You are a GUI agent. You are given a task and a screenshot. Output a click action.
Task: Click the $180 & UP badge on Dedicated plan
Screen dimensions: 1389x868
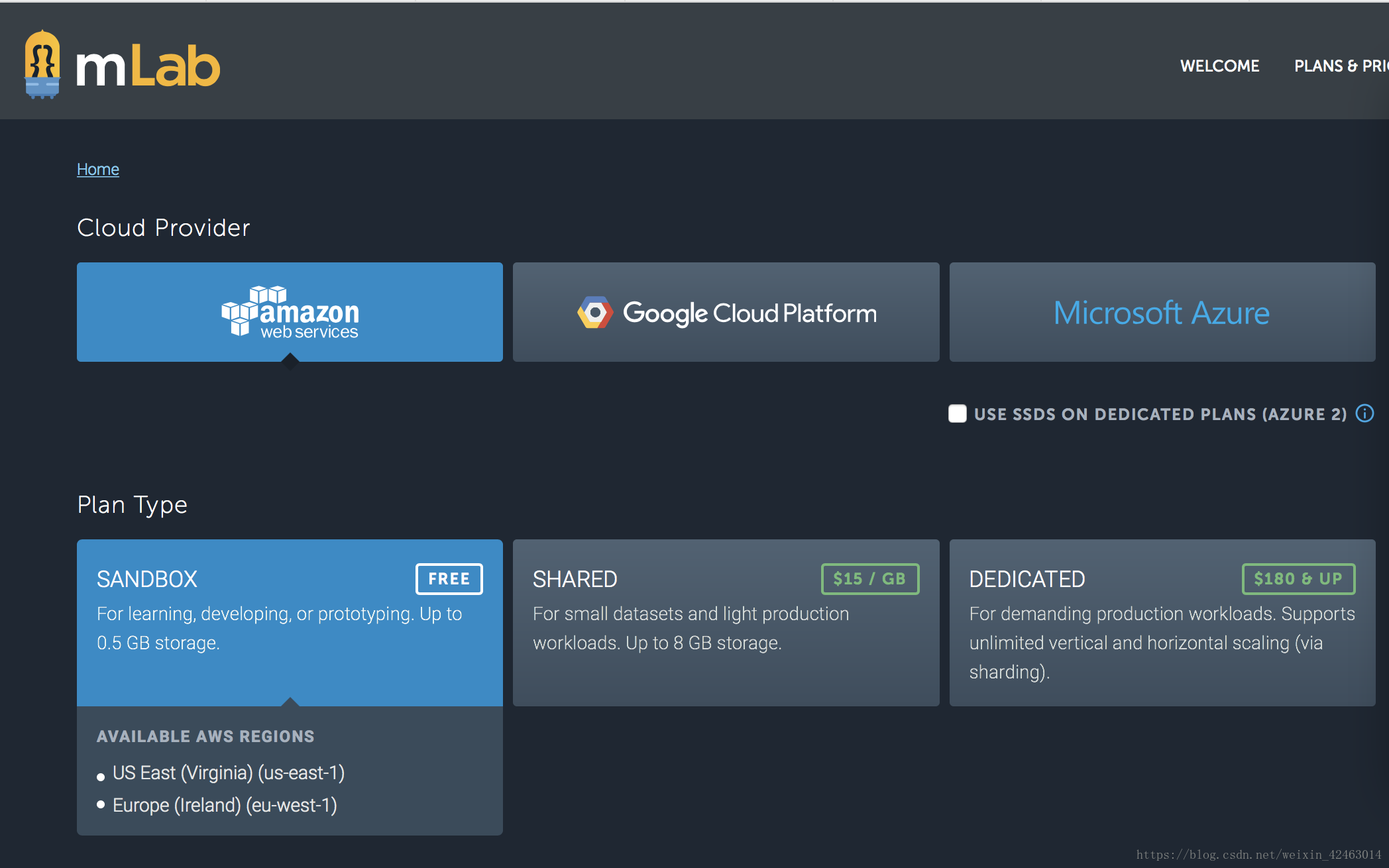pos(1298,578)
